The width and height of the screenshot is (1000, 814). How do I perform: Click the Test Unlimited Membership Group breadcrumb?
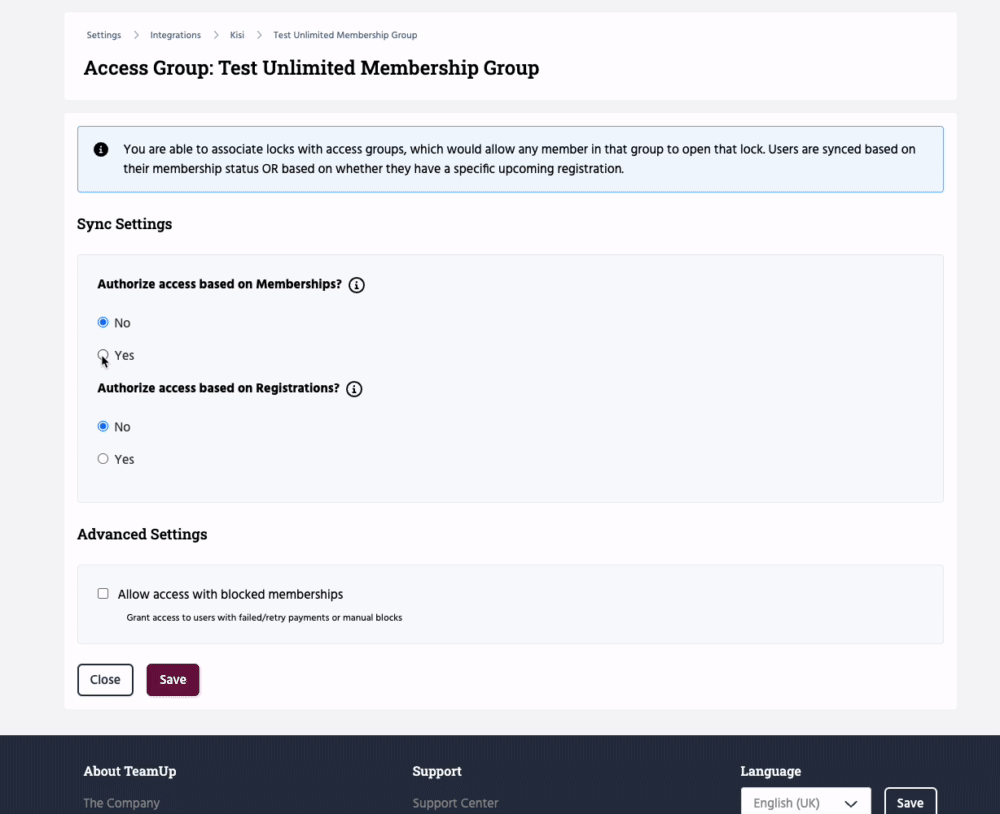point(345,35)
